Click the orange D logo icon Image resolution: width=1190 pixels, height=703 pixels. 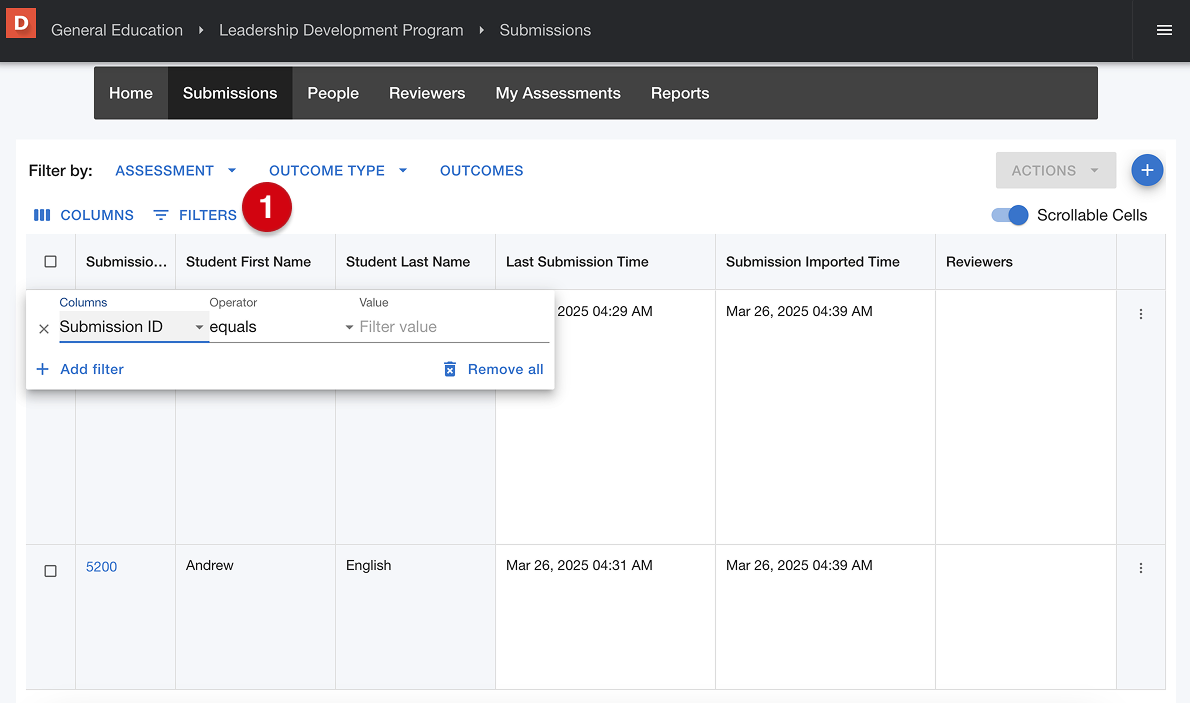(x=21, y=22)
